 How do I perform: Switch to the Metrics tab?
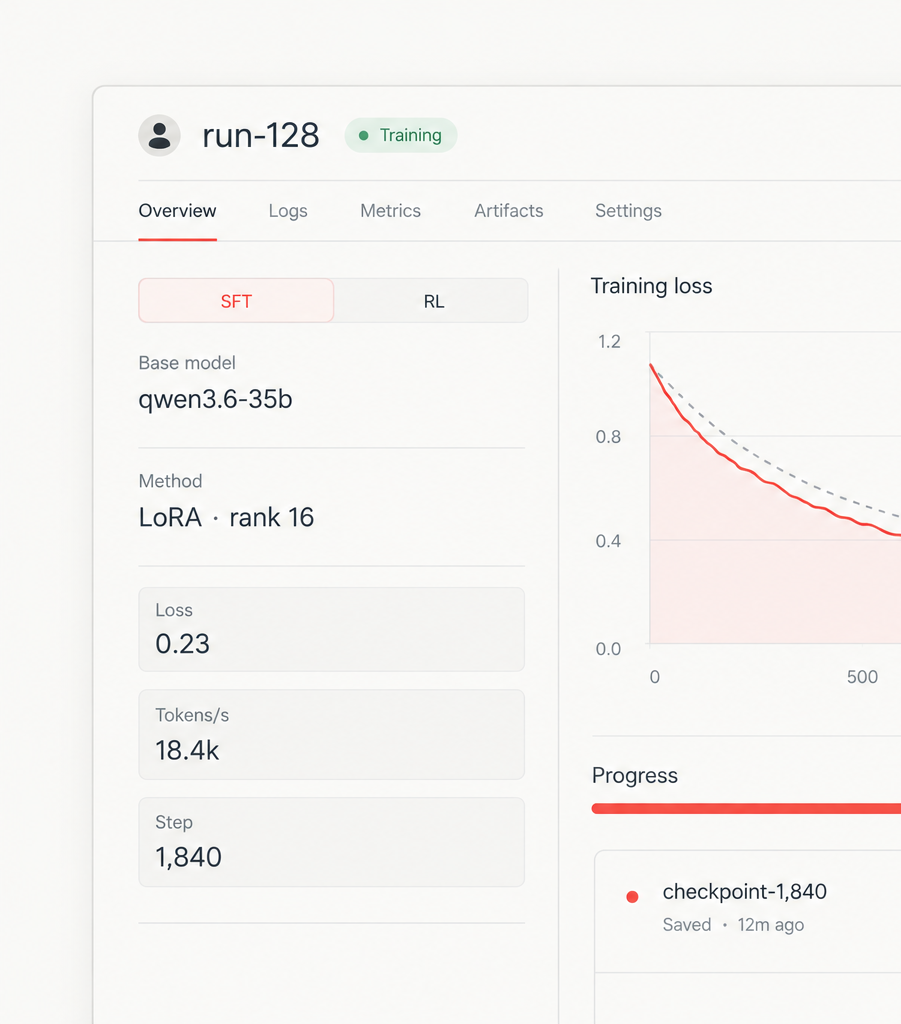390,211
